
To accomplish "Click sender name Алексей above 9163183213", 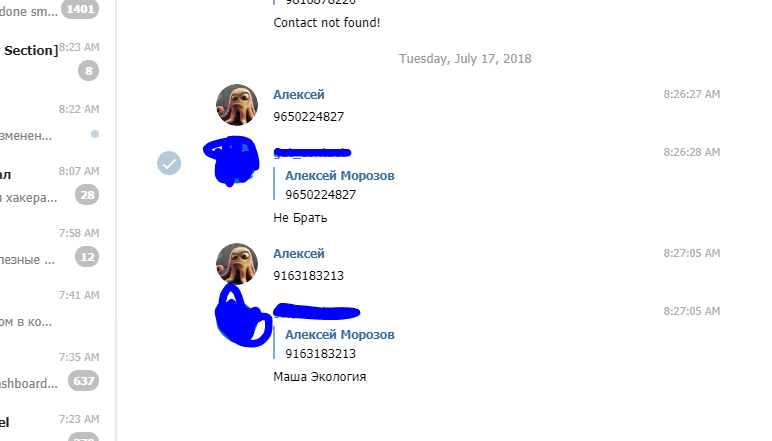I will pyautogui.click(x=299, y=253).
